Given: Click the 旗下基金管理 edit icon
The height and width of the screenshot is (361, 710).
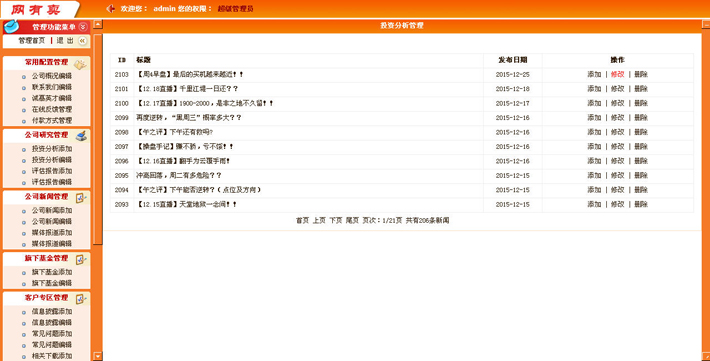Looking at the screenshot, I should 81,259.
